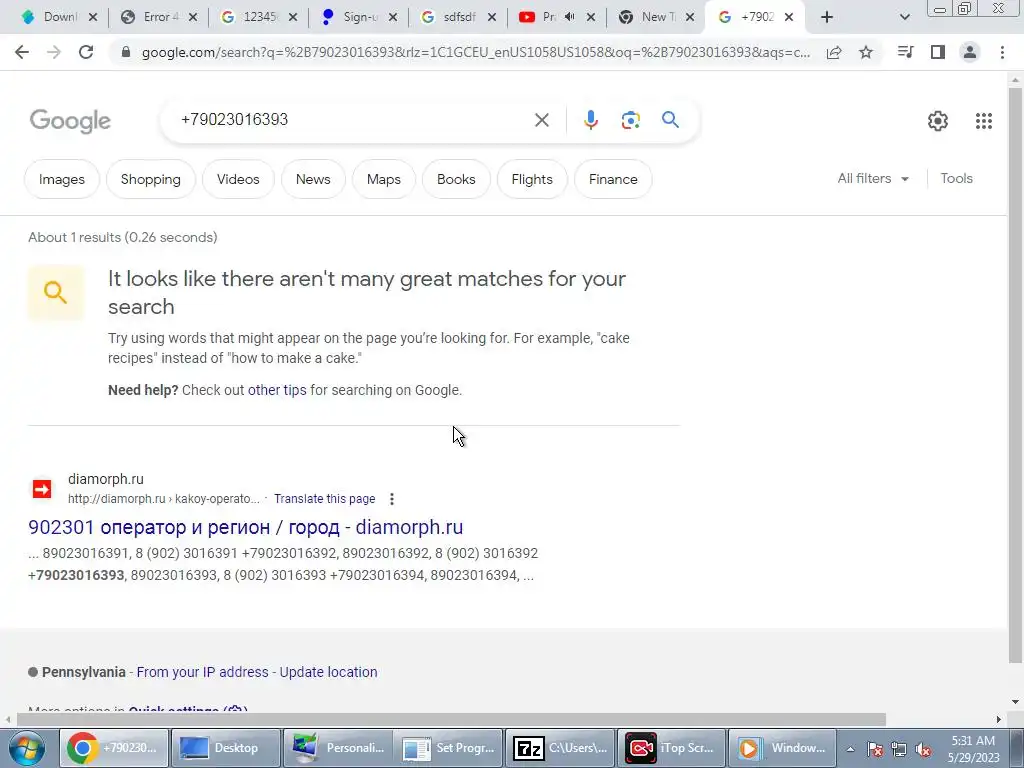
Task: Open other tips help link
Action: [x=277, y=390]
